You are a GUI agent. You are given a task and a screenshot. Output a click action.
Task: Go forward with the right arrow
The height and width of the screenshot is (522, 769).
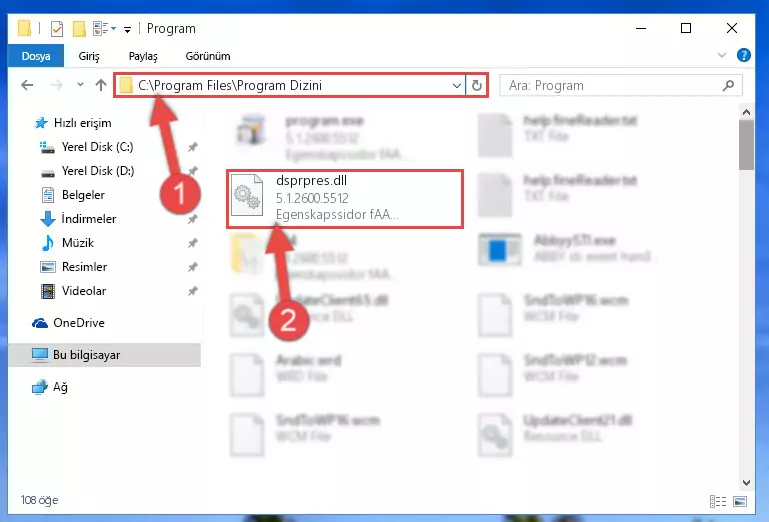pos(57,85)
